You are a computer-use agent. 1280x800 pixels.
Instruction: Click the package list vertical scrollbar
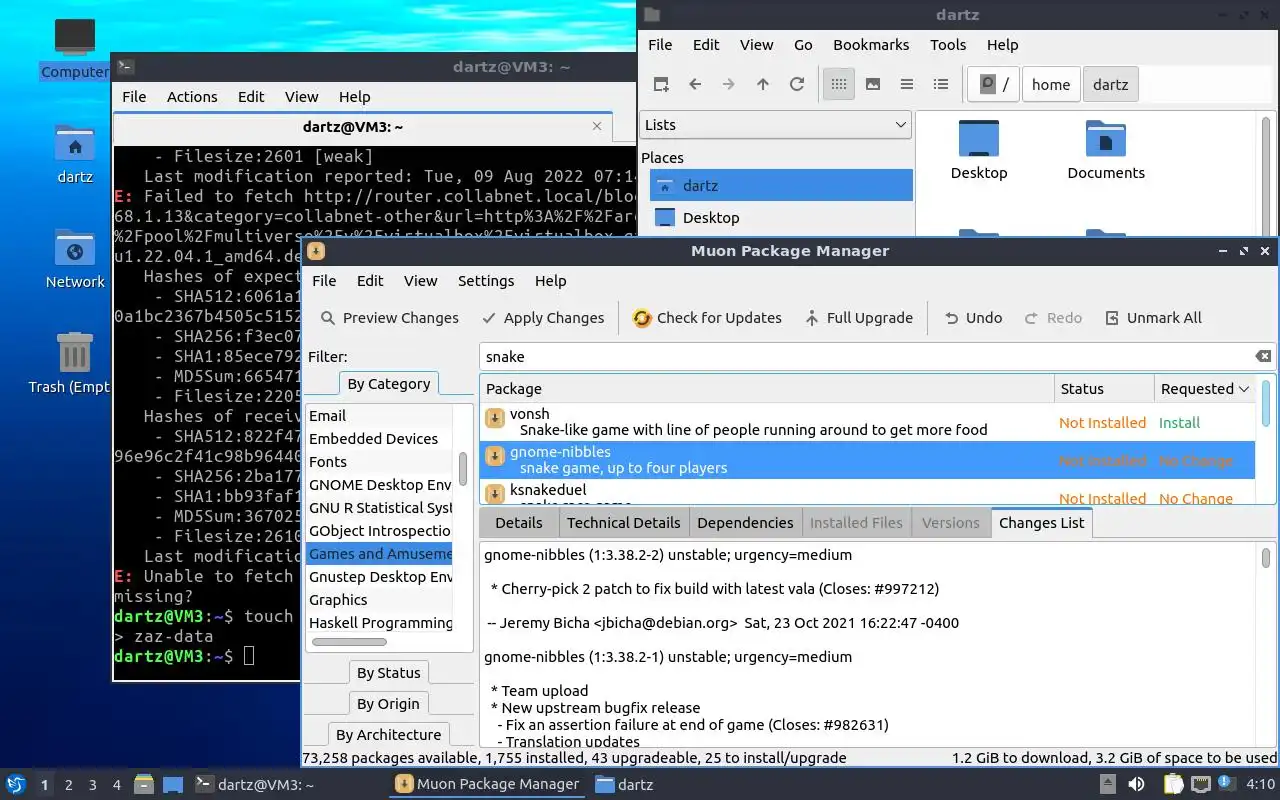(1268, 402)
